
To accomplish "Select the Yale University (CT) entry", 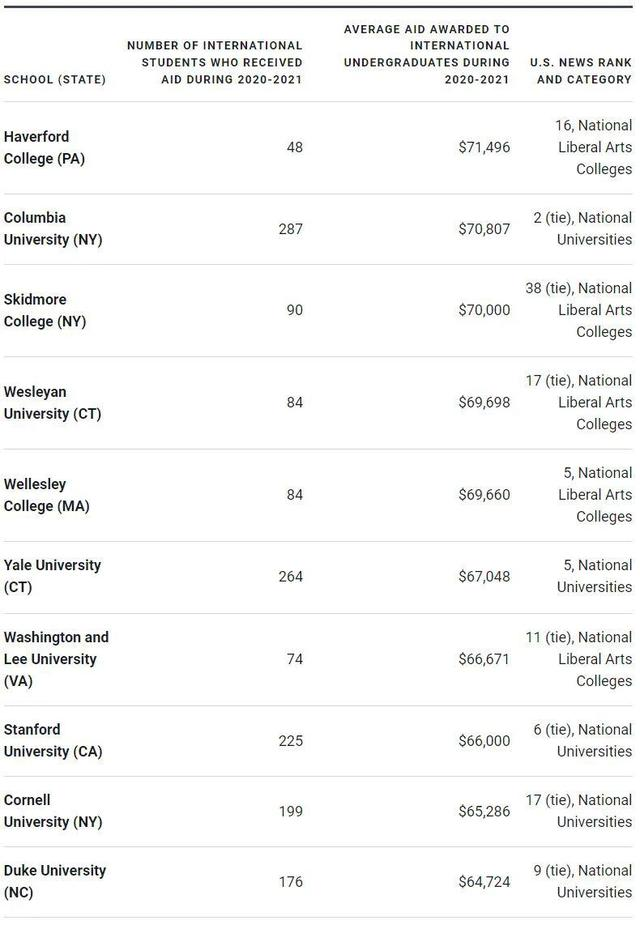I will click(52, 576).
